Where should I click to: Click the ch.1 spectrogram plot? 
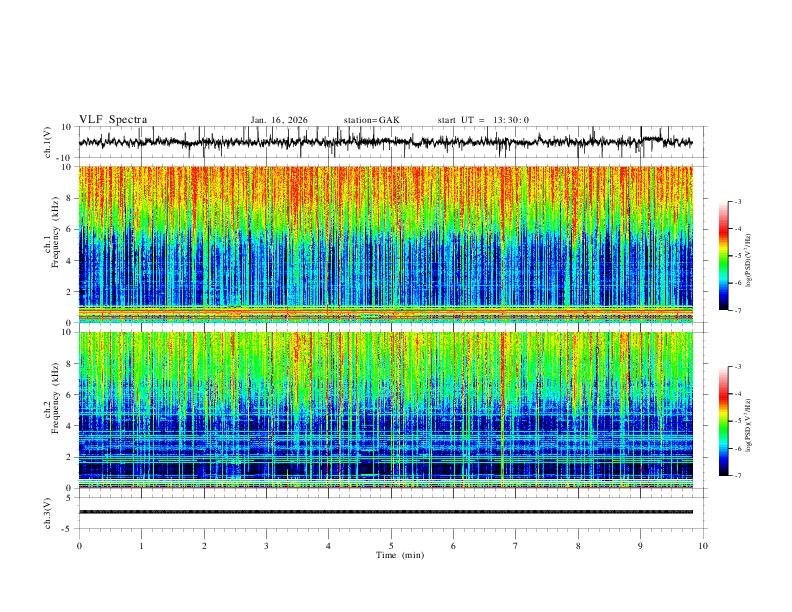[386, 244]
